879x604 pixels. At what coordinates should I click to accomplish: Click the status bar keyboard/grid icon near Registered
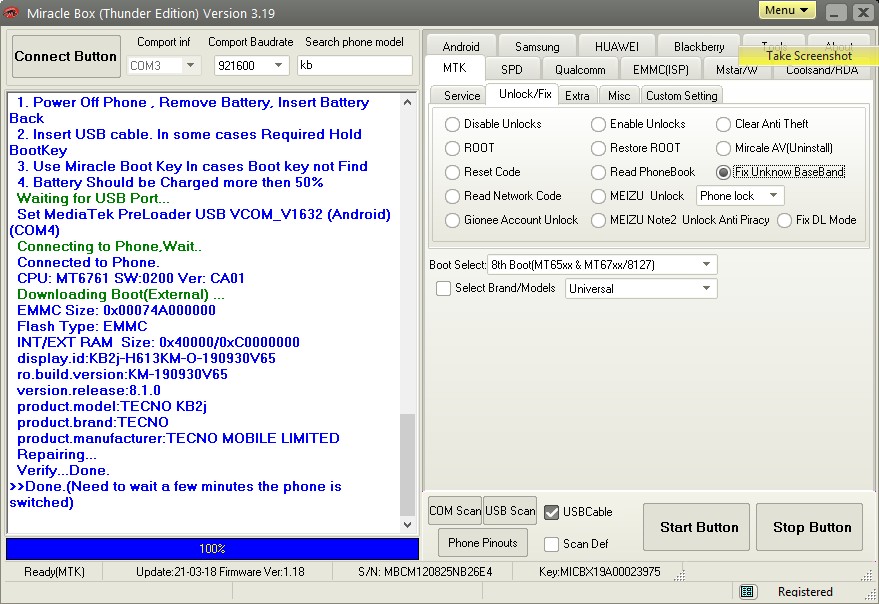coord(746,591)
